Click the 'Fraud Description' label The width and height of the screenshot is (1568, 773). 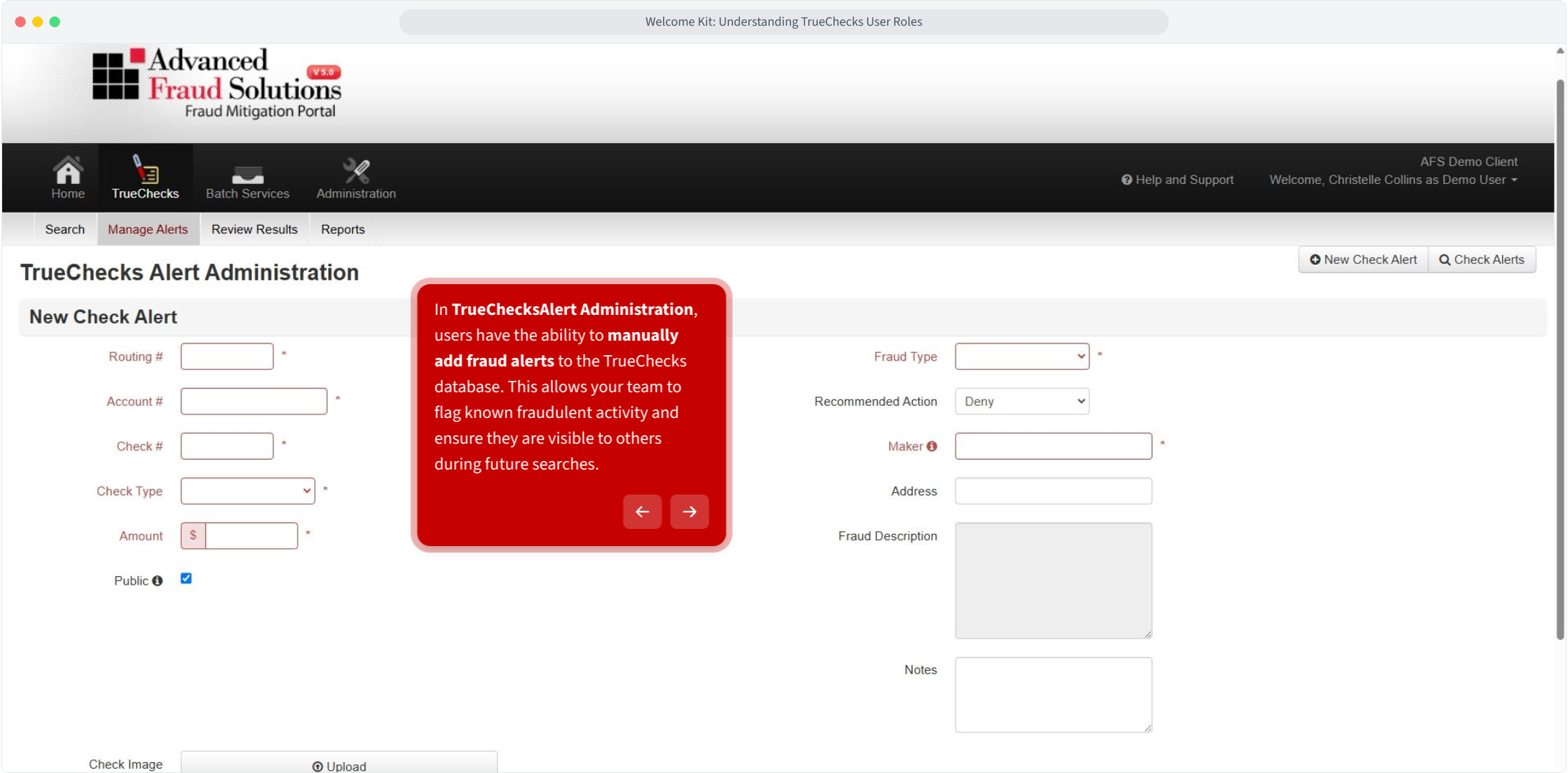(888, 536)
